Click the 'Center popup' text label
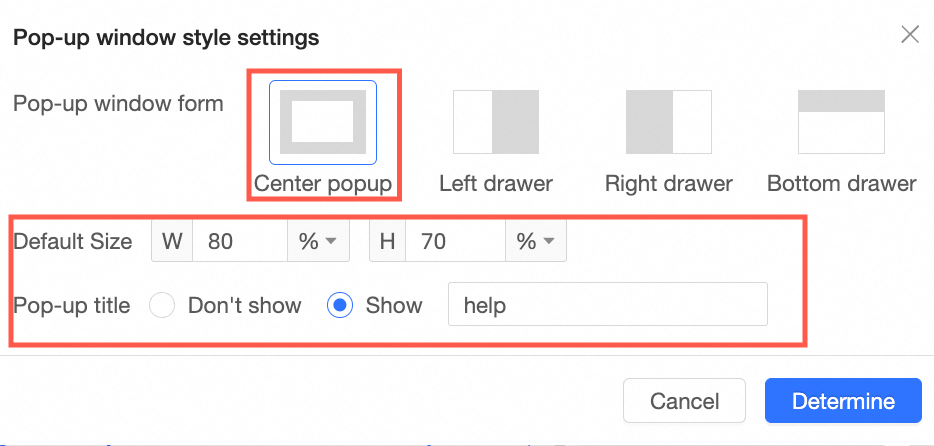Image resolution: width=934 pixels, height=446 pixels. tap(323, 183)
